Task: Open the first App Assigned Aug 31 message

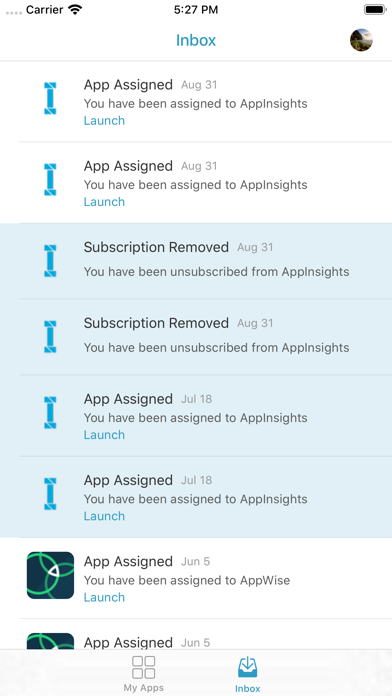Action: (196, 102)
